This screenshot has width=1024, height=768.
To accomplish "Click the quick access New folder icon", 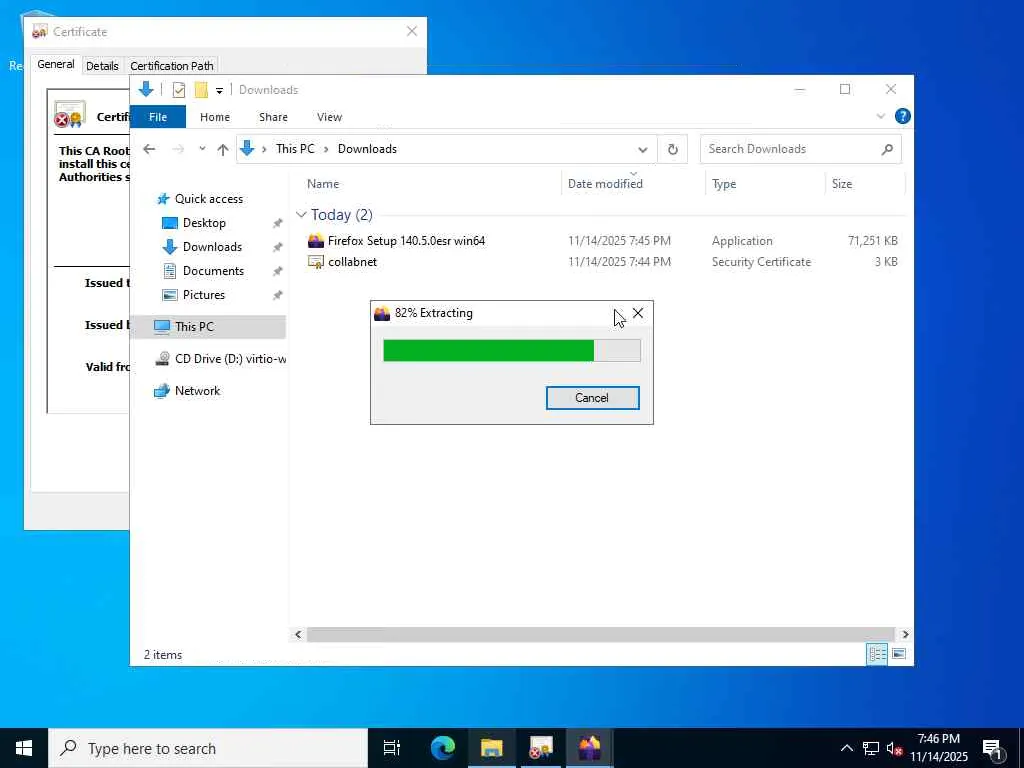I will click(x=201, y=90).
